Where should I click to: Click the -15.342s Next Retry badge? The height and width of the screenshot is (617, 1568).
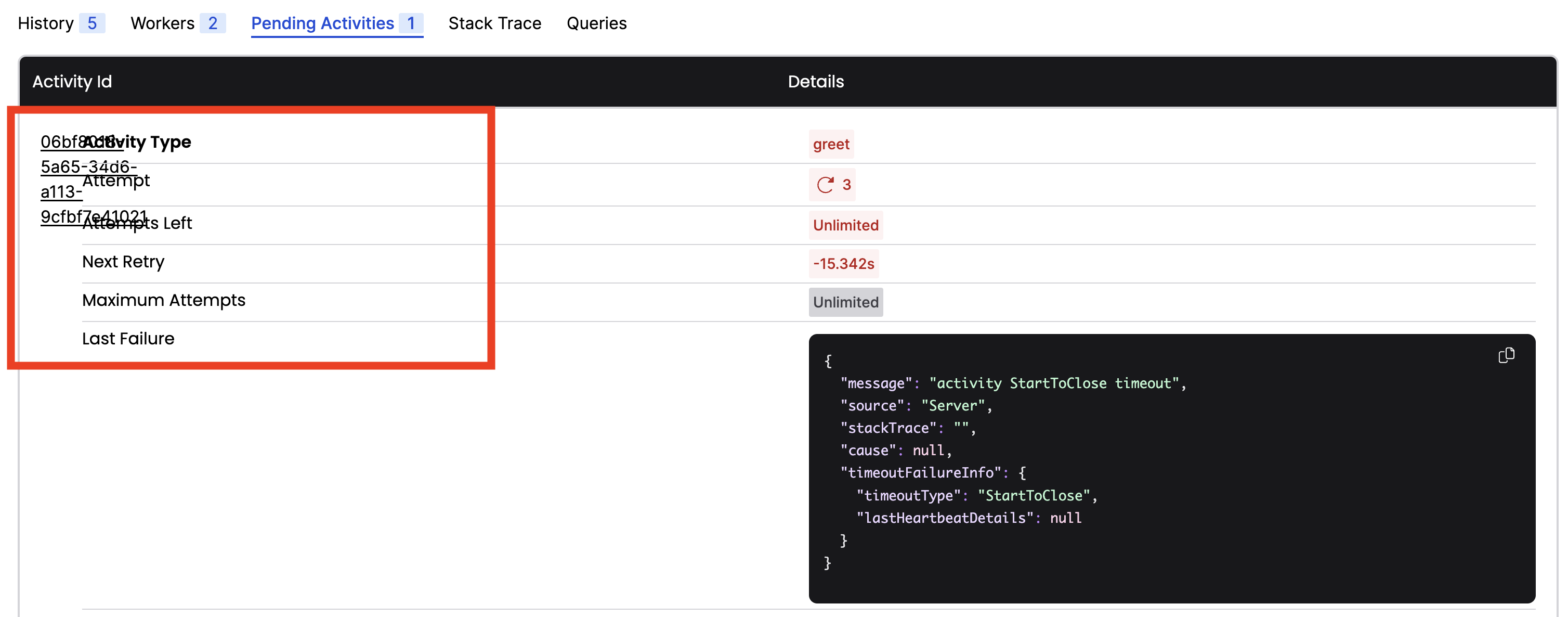[844, 263]
